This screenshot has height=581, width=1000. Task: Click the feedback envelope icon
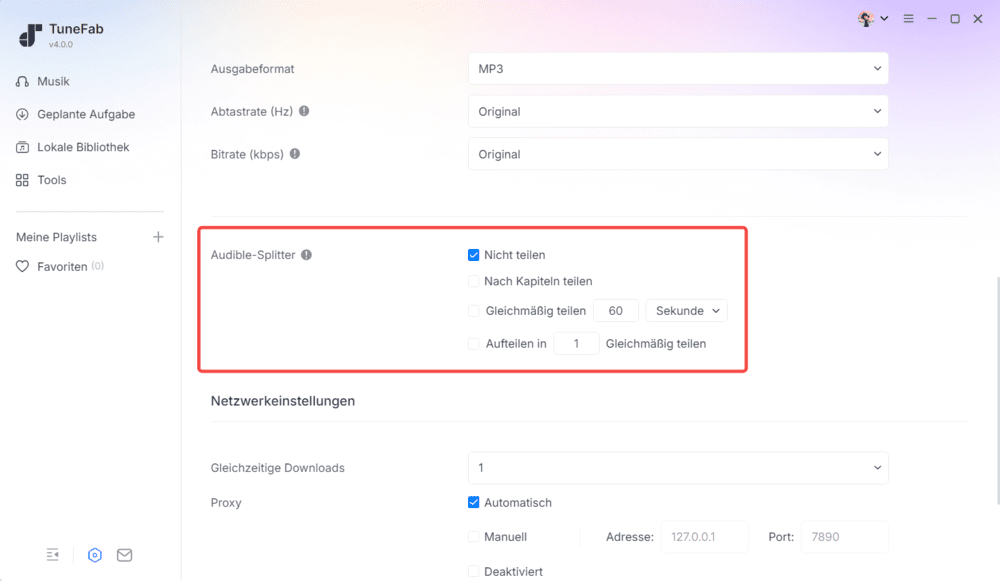[x=124, y=555]
